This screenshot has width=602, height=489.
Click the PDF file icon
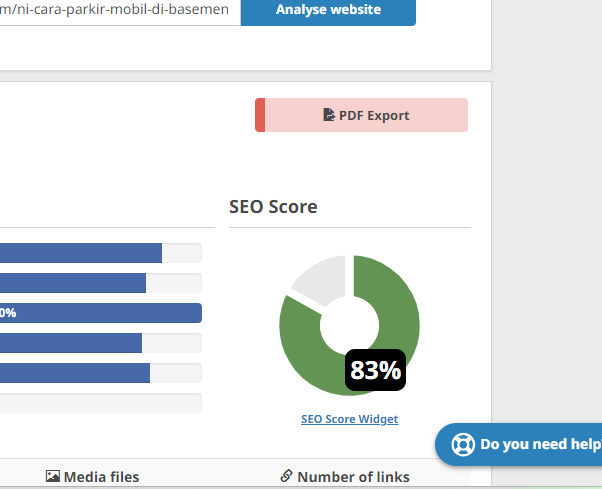[329, 115]
